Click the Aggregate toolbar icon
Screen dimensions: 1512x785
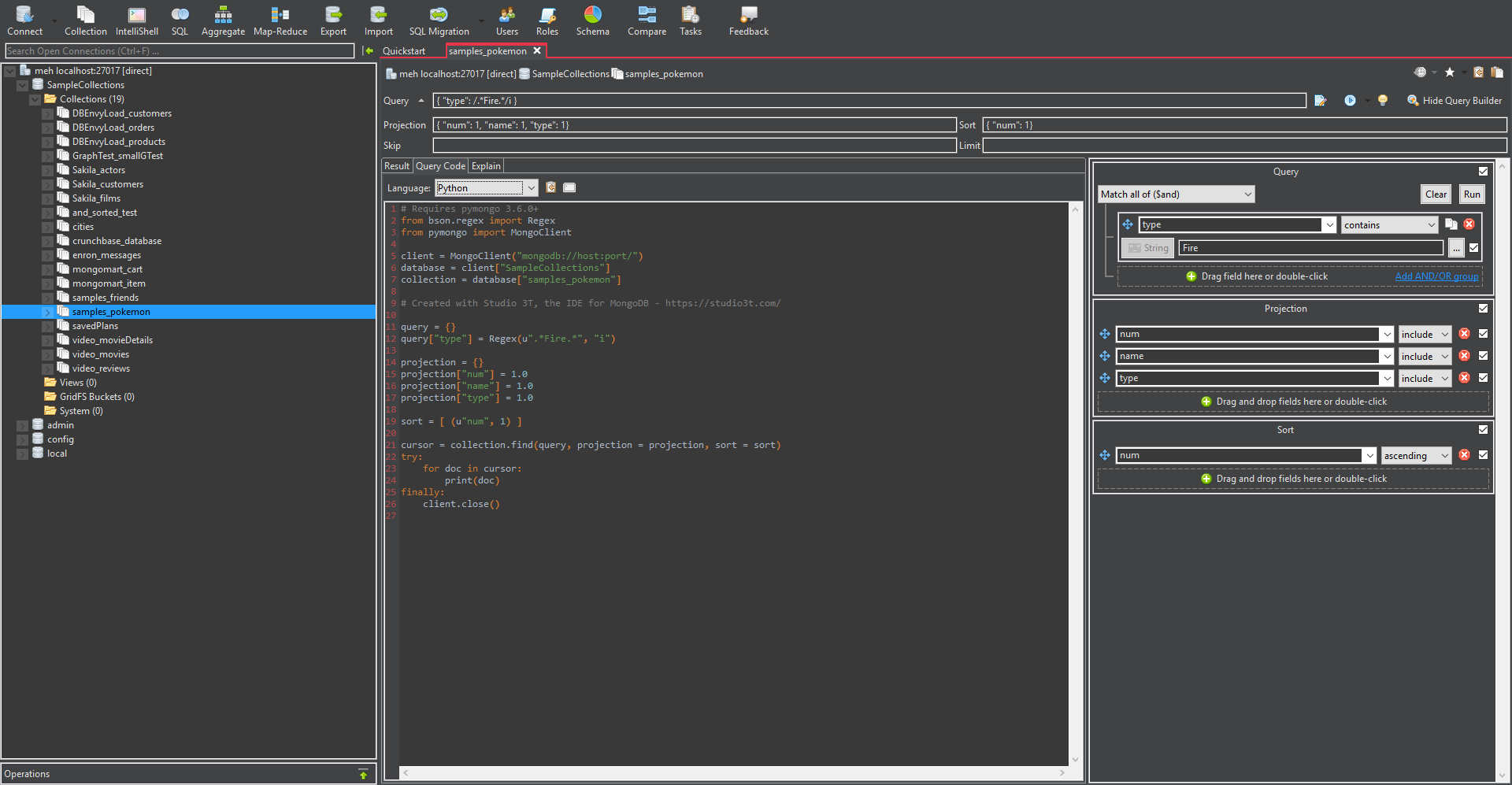point(223,21)
